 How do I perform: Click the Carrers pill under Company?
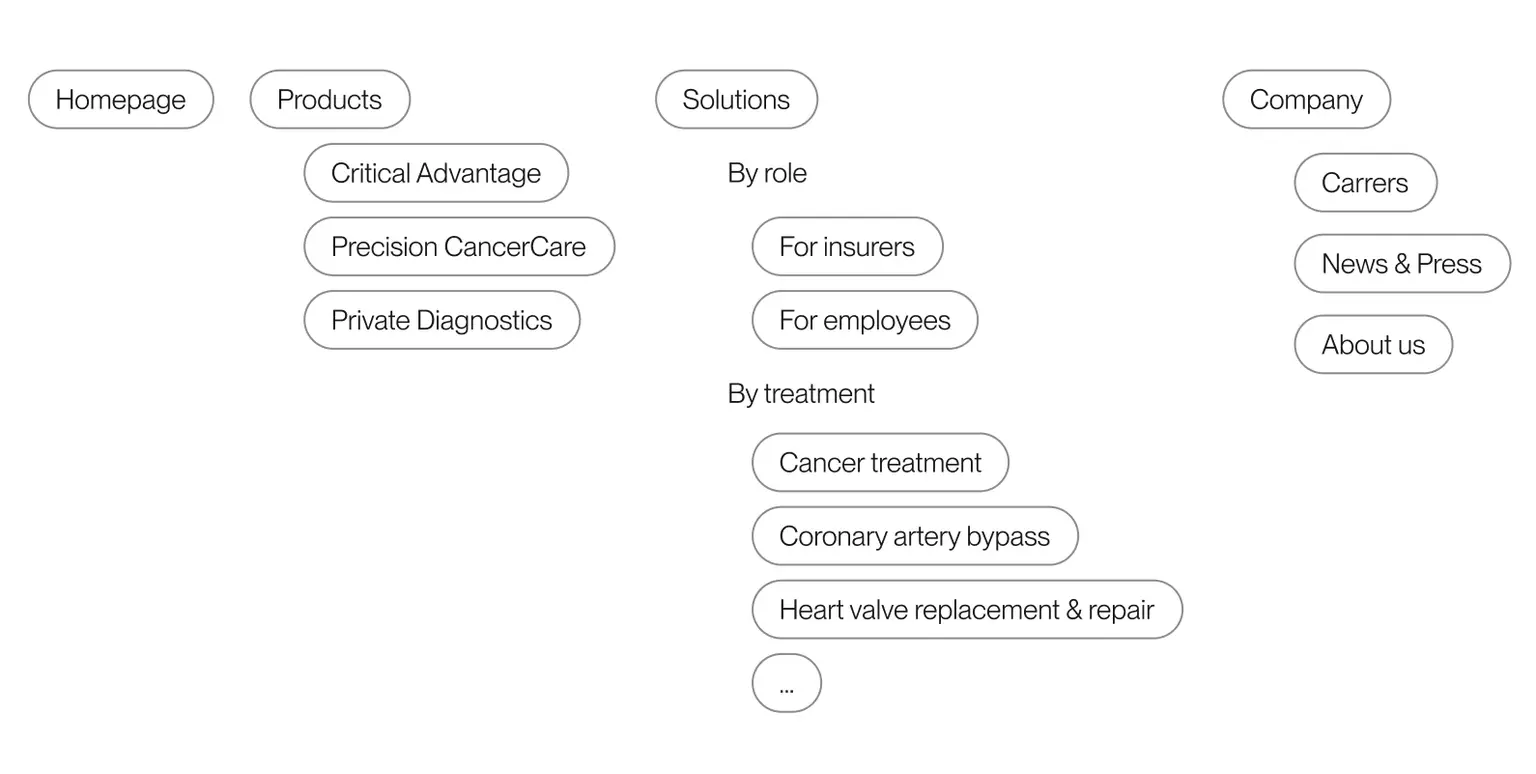[1365, 183]
